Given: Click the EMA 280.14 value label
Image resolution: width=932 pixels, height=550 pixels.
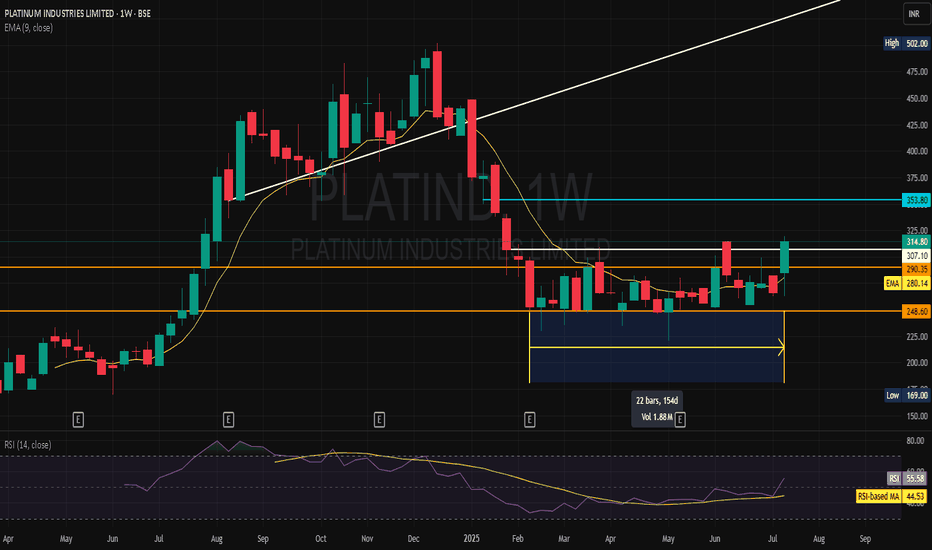Looking at the screenshot, I should pos(907,284).
